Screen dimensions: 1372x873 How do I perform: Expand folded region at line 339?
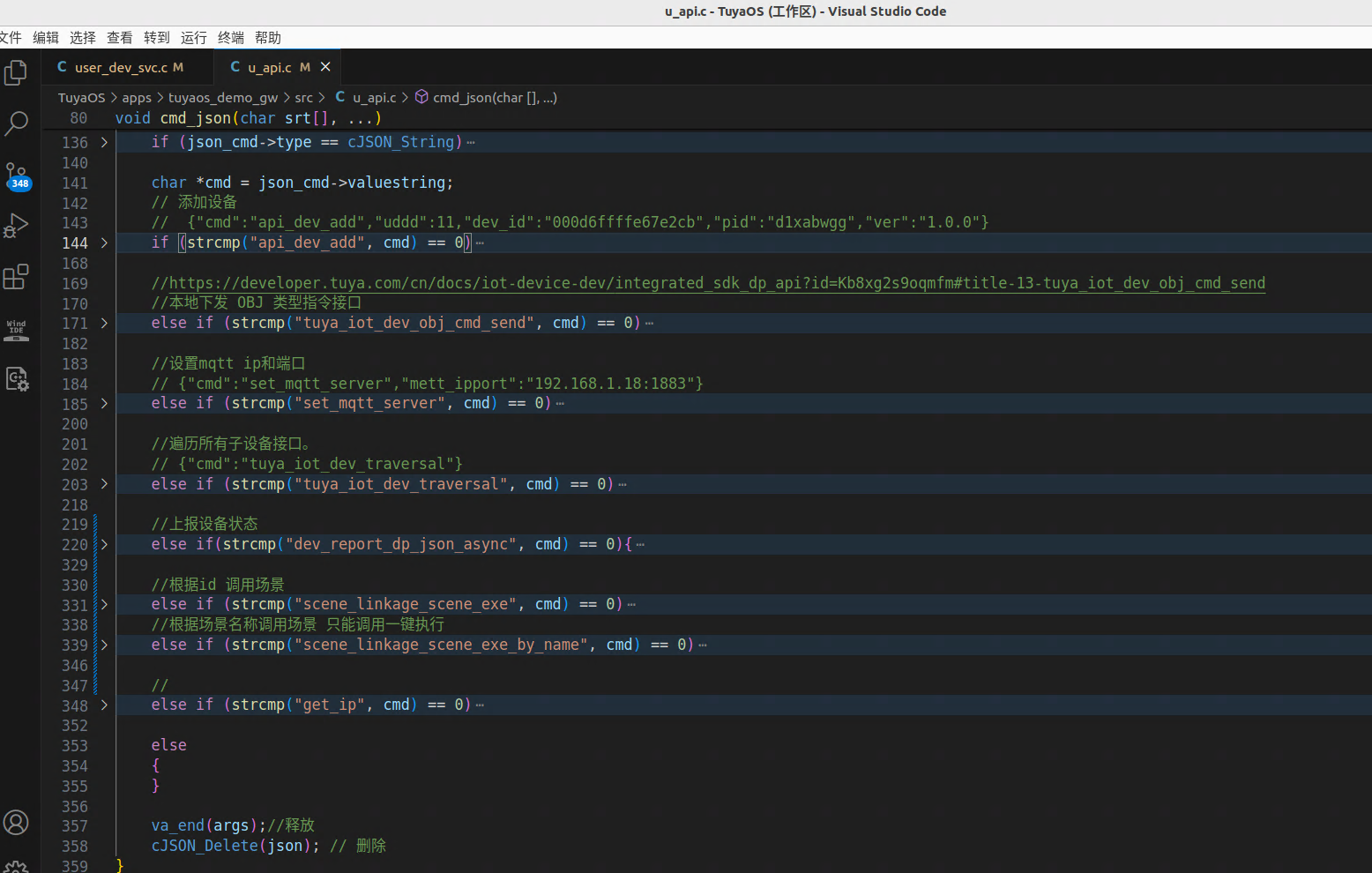point(104,645)
